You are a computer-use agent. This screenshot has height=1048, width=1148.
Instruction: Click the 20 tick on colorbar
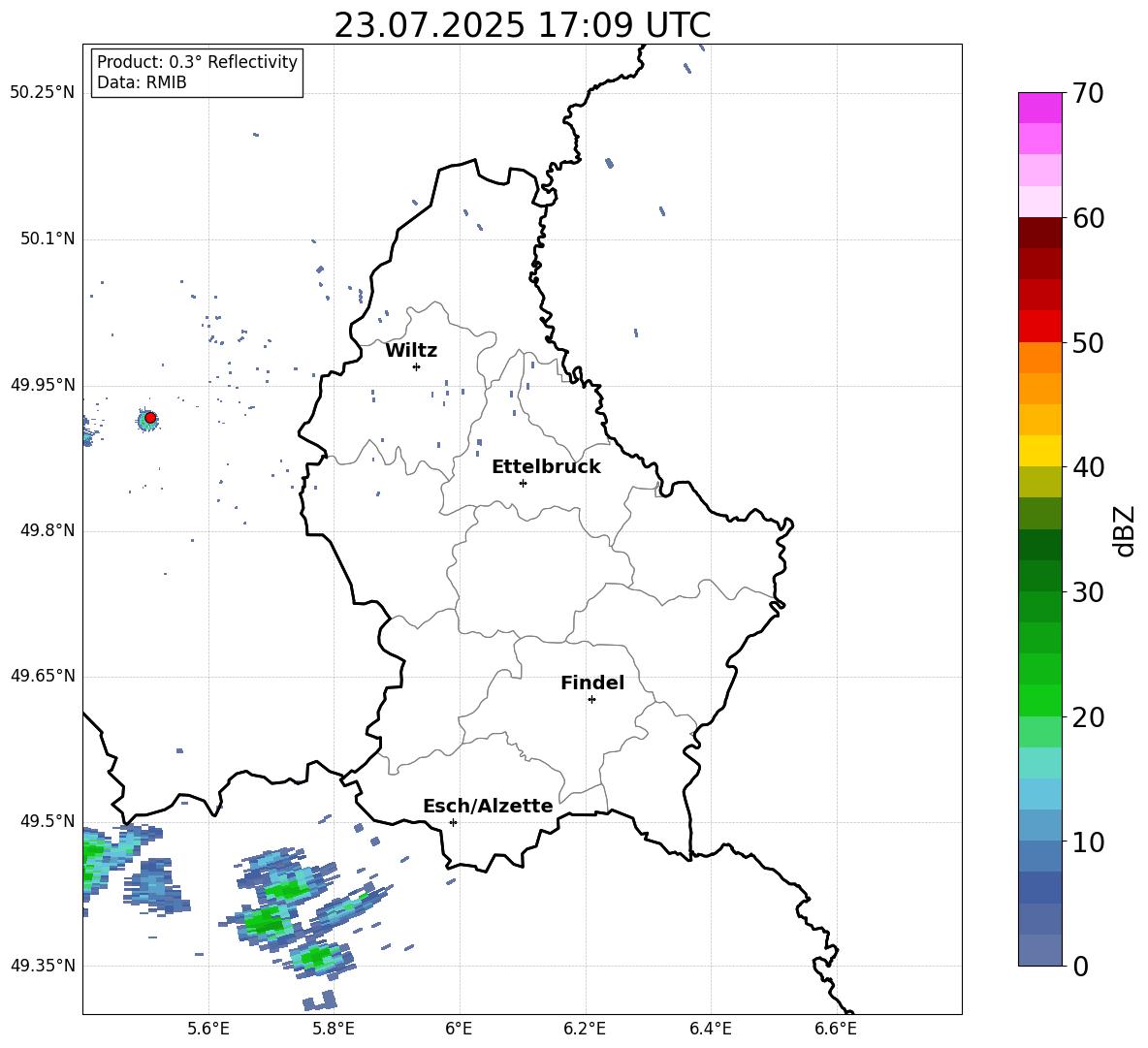[1088, 717]
